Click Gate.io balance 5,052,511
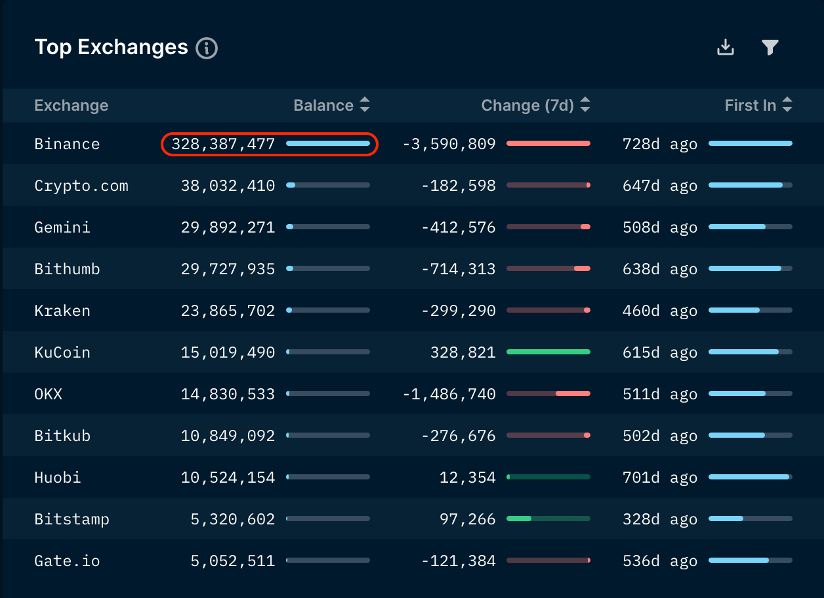Image resolution: width=824 pixels, height=598 pixels. (232, 561)
